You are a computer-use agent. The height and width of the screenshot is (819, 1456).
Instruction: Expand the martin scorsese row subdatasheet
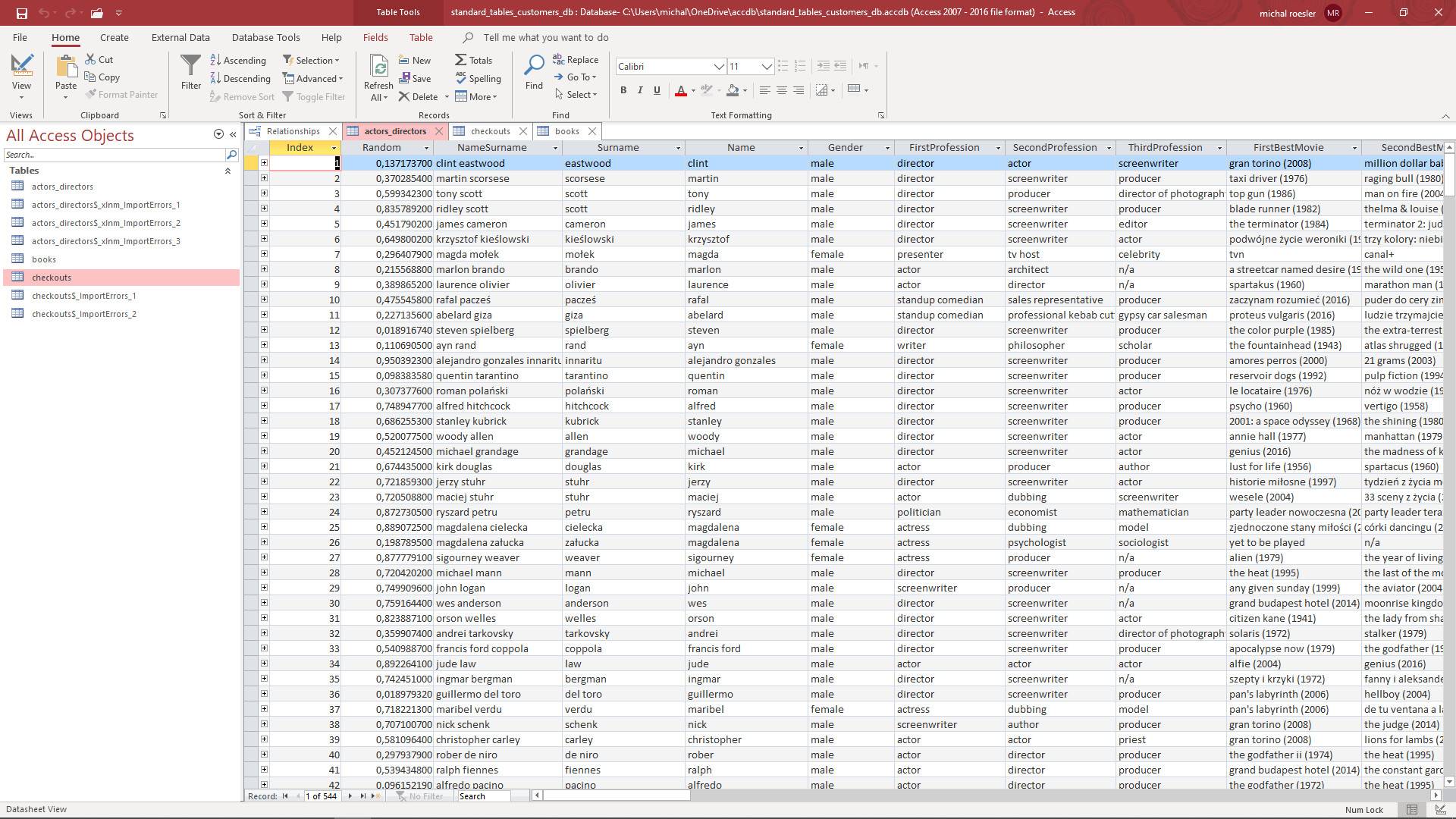click(x=264, y=178)
